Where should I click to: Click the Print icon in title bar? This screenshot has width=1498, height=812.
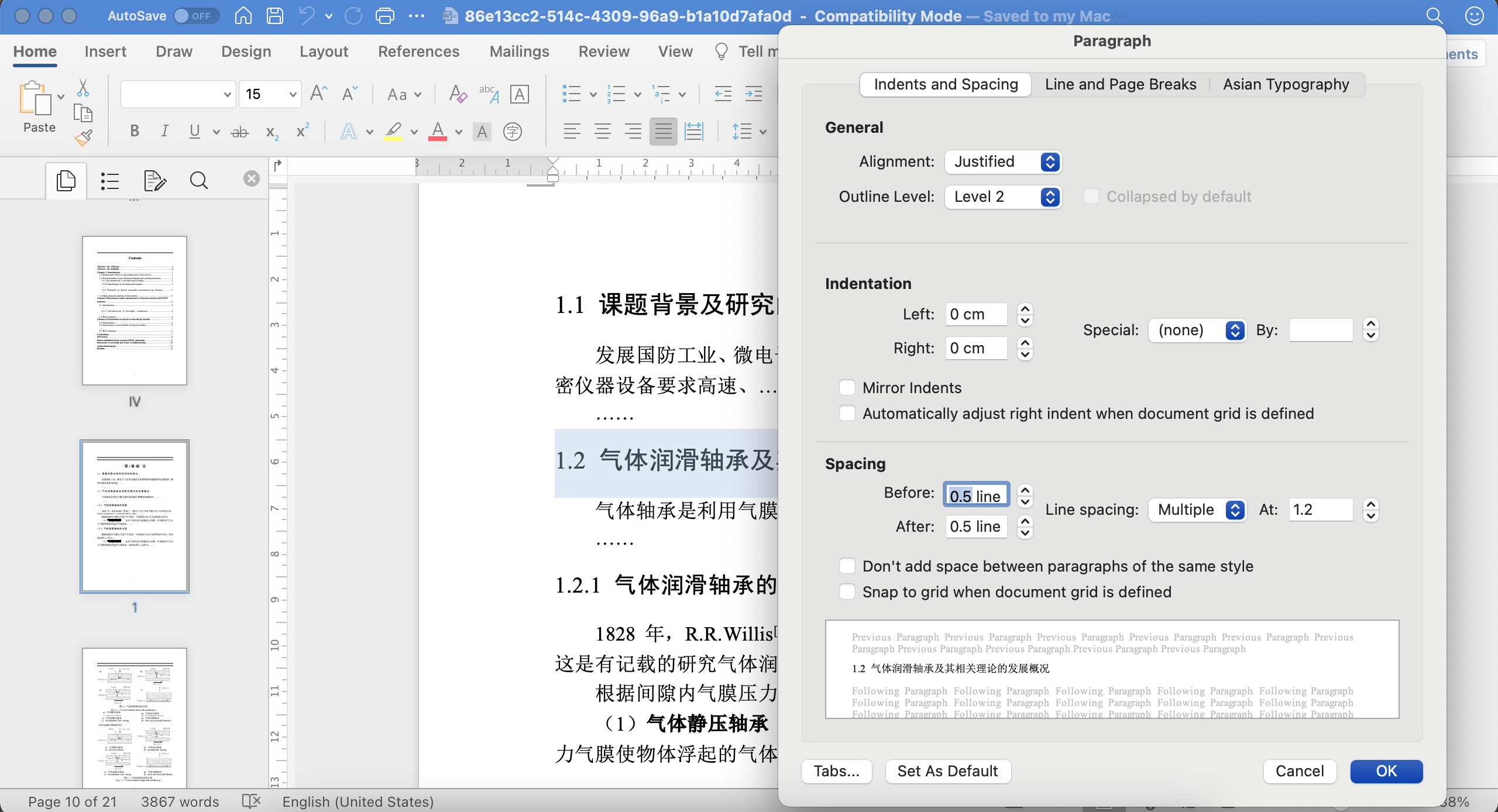click(385, 16)
